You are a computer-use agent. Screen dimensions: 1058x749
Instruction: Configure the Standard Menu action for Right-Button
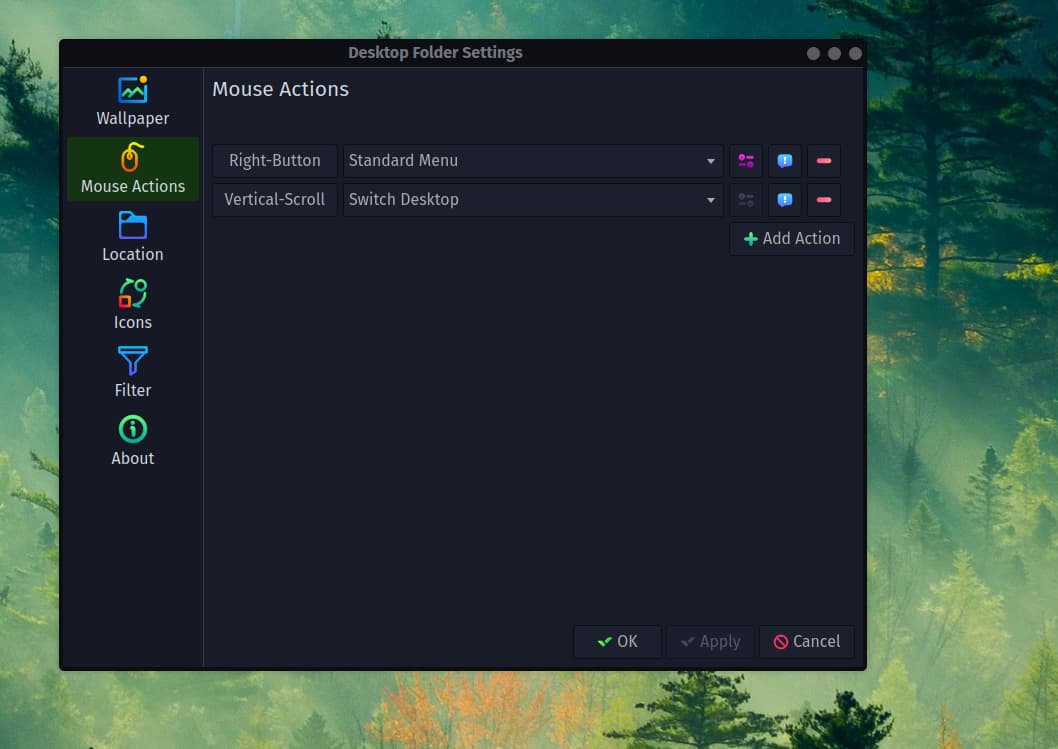pyautogui.click(x=746, y=161)
